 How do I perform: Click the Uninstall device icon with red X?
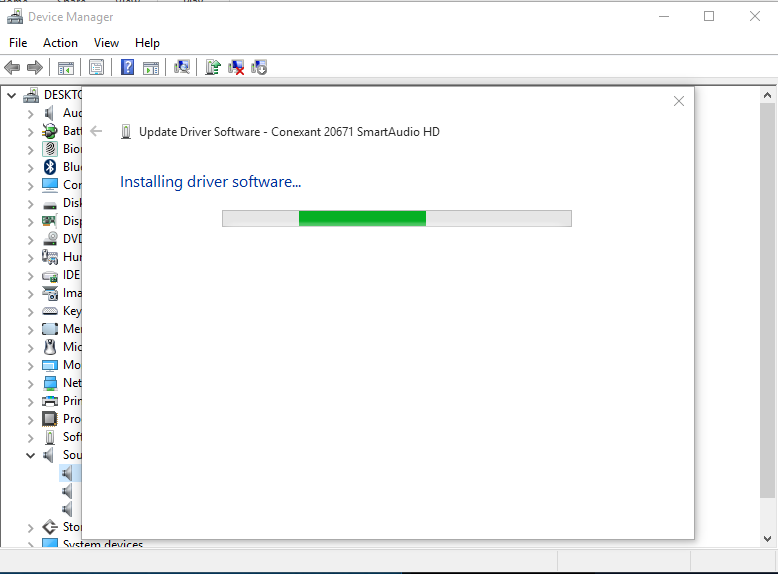[x=236, y=67]
